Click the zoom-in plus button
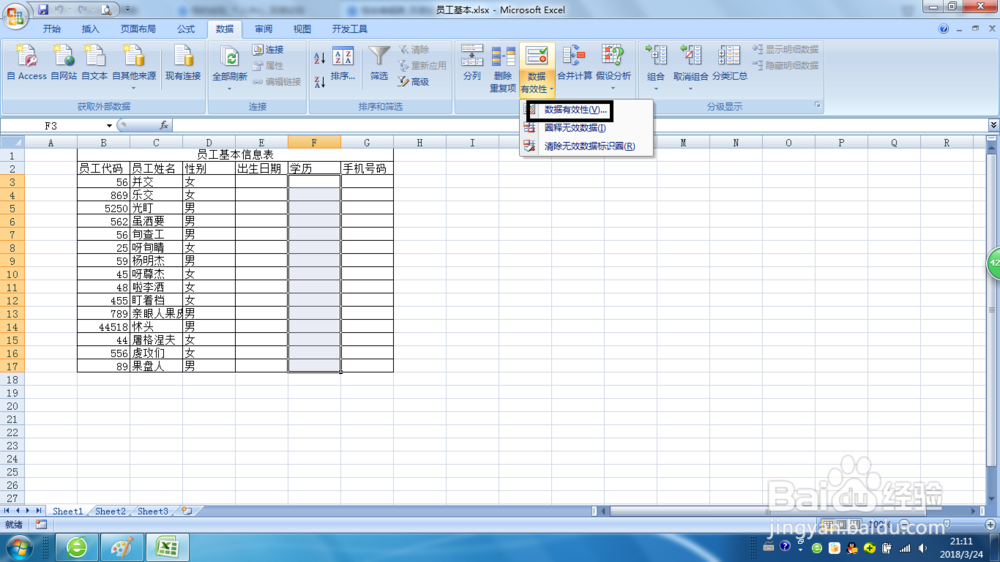Image resolution: width=1000 pixels, height=562 pixels. 990,524
